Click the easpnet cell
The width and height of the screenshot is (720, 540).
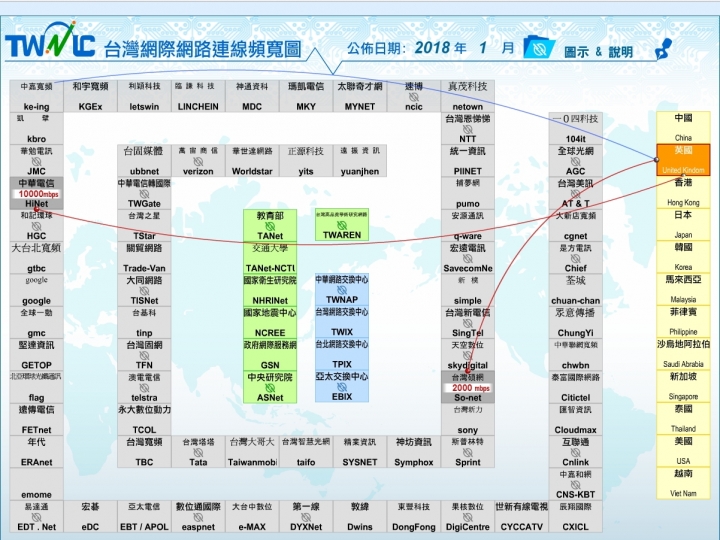click(x=198, y=517)
